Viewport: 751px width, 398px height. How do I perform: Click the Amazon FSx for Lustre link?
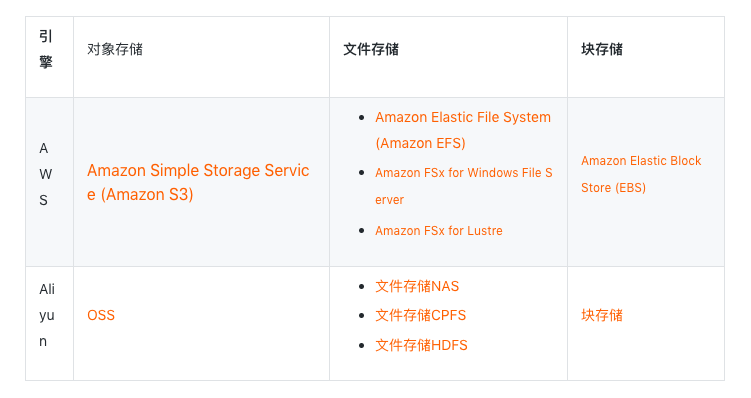(439, 231)
